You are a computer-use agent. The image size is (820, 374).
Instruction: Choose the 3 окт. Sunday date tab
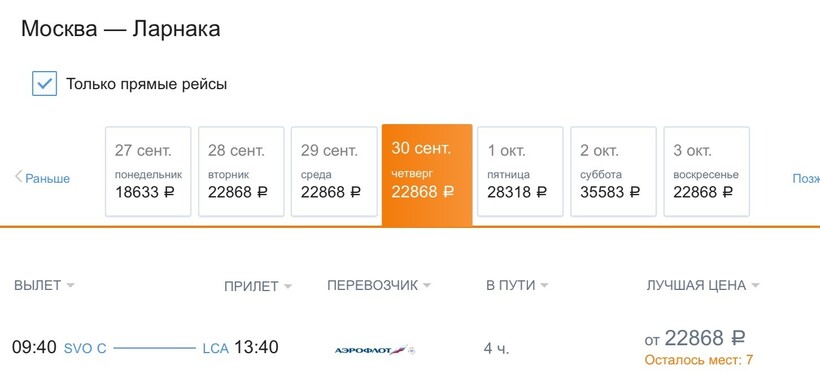click(707, 172)
